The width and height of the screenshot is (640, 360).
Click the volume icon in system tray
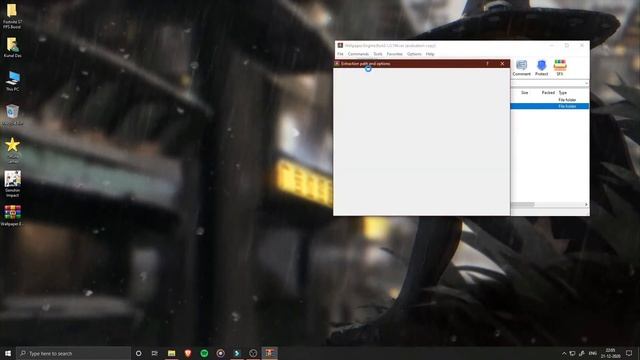582,353
